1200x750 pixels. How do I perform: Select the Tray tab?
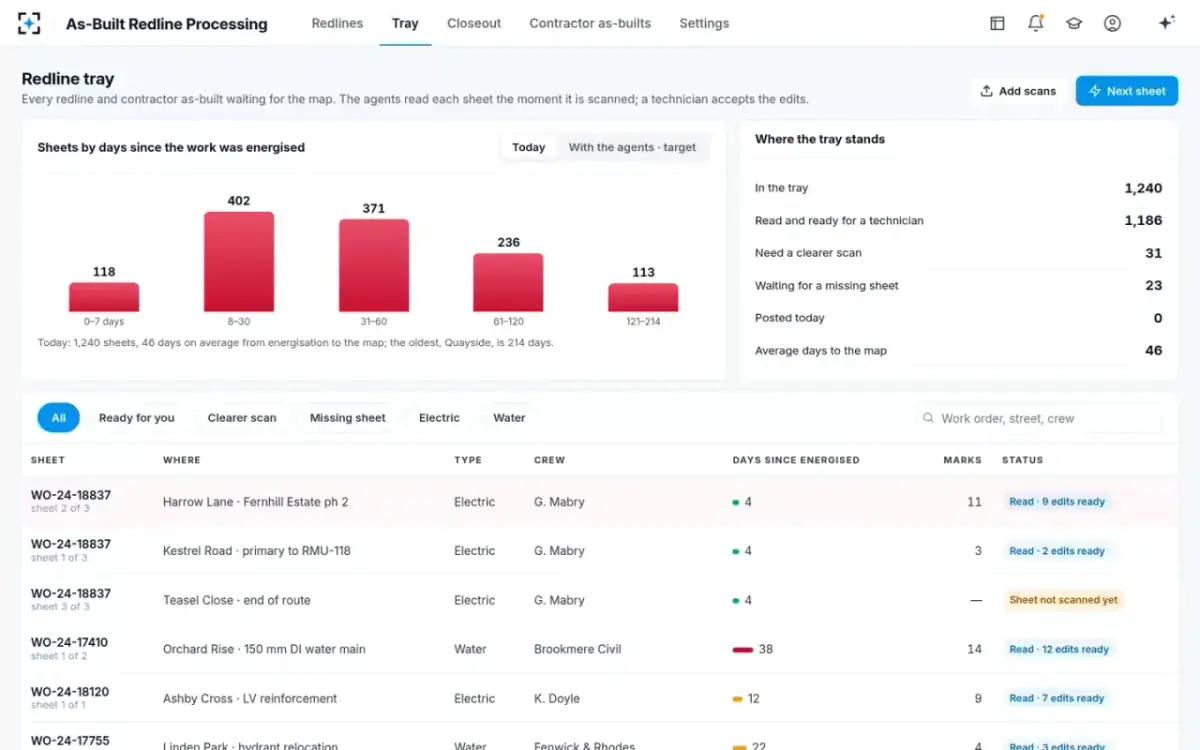click(x=405, y=23)
